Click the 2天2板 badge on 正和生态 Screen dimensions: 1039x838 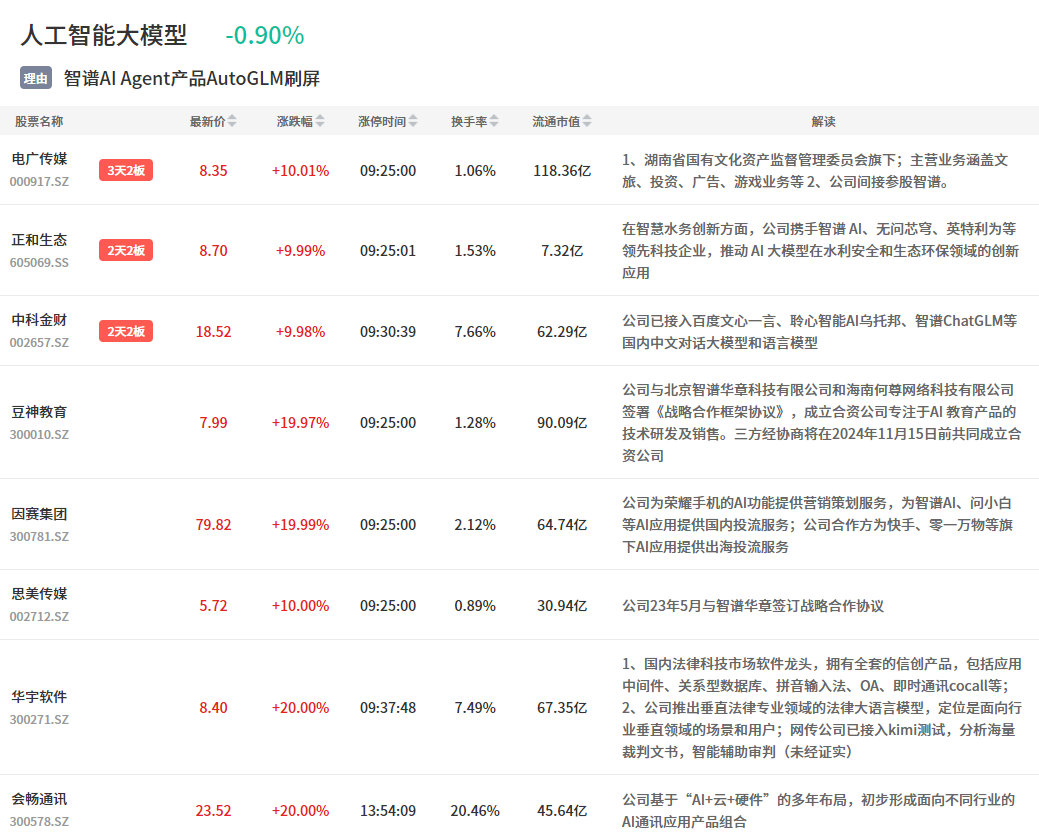126,250
